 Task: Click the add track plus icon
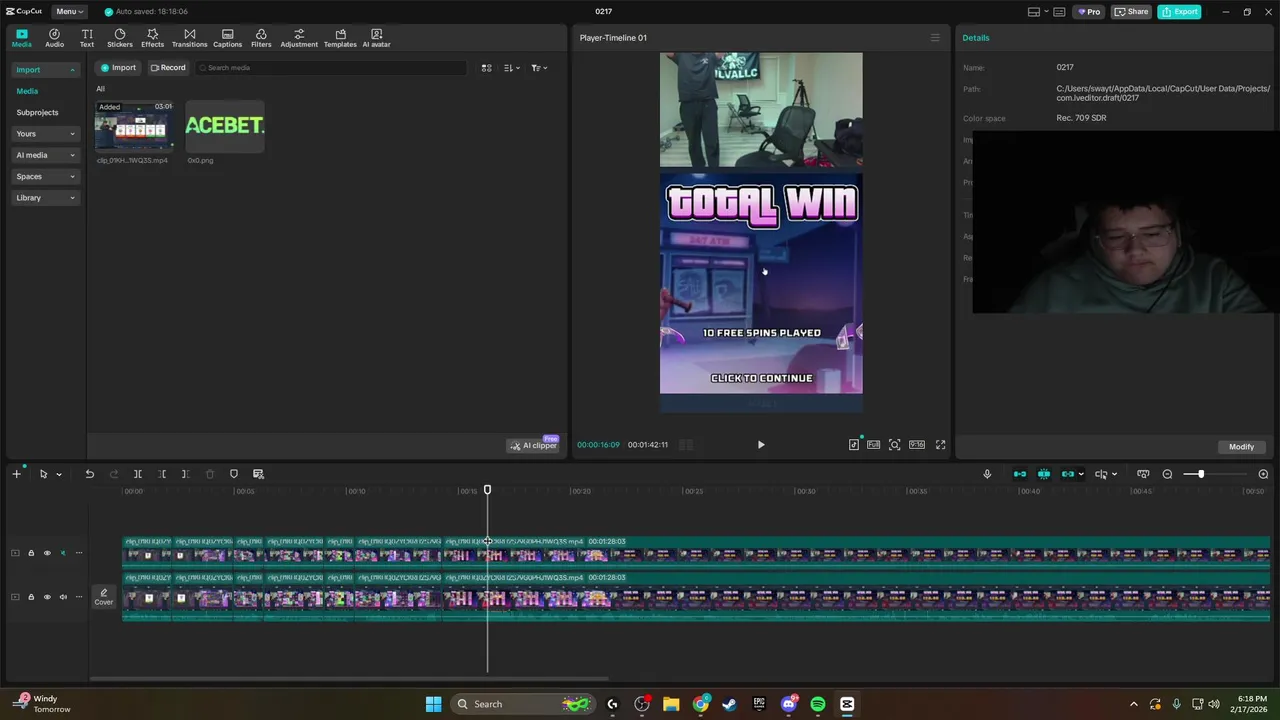pos(16,474)
